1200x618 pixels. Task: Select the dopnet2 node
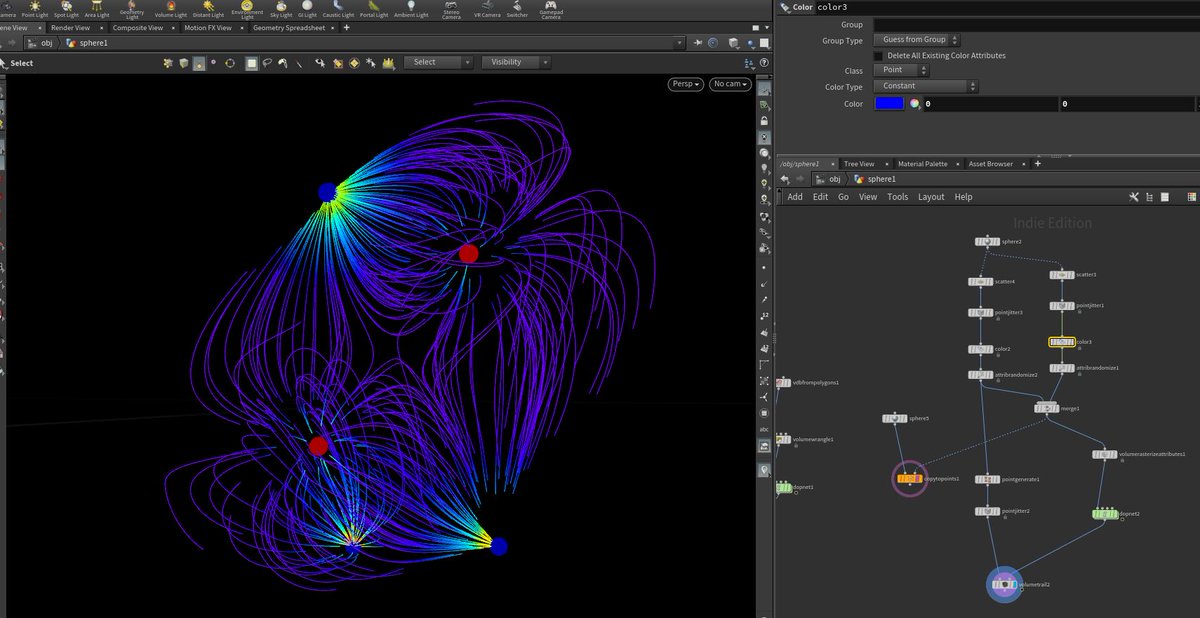[x=1104, y=513]
